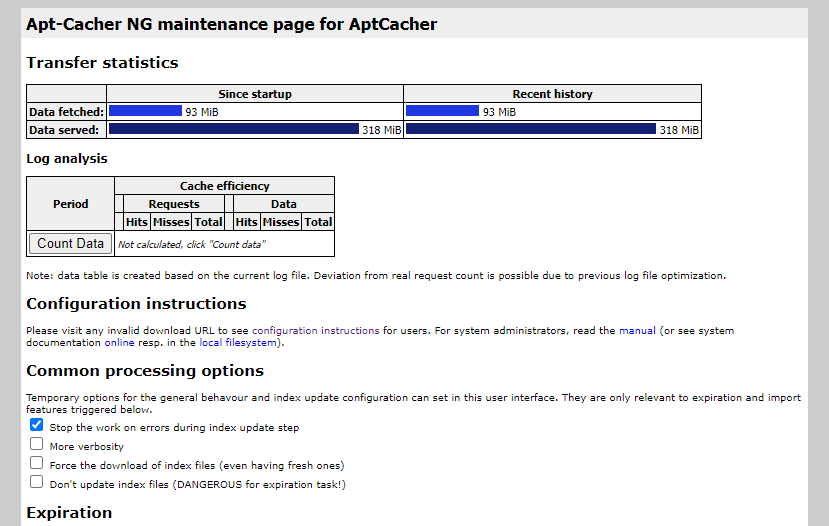Click Not calculated, click "Count data" text

[191, 244]
